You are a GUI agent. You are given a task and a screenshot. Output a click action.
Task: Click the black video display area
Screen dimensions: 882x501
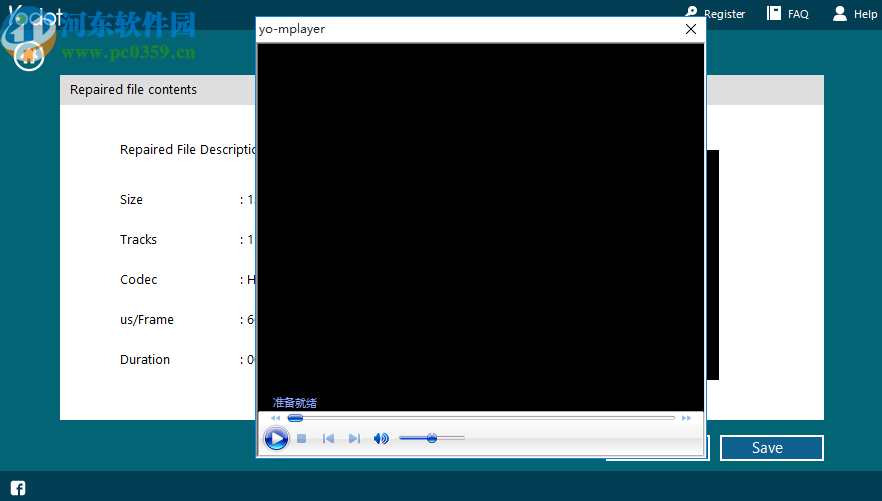pyautogui.click(x=480, y=227)
